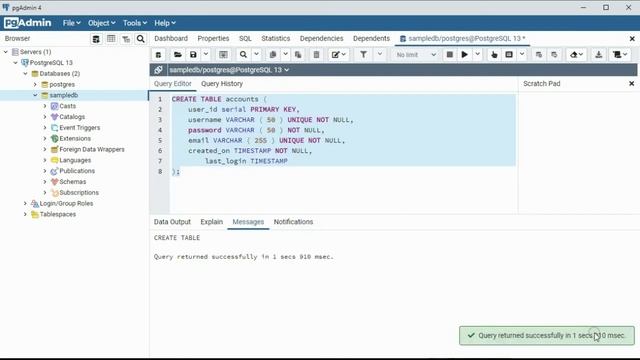Screen dimensions: 640x360
Task: Close the Scratch Pad panel
Action: point(631,84)
